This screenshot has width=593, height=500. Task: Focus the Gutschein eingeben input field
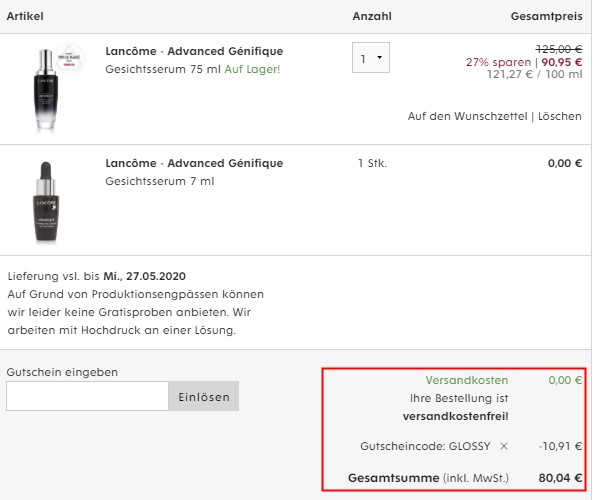pyautogui.click(x=87, y=396)
